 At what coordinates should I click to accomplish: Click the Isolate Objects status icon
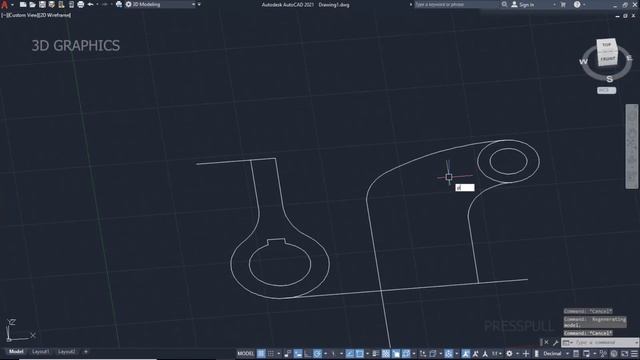603,353
